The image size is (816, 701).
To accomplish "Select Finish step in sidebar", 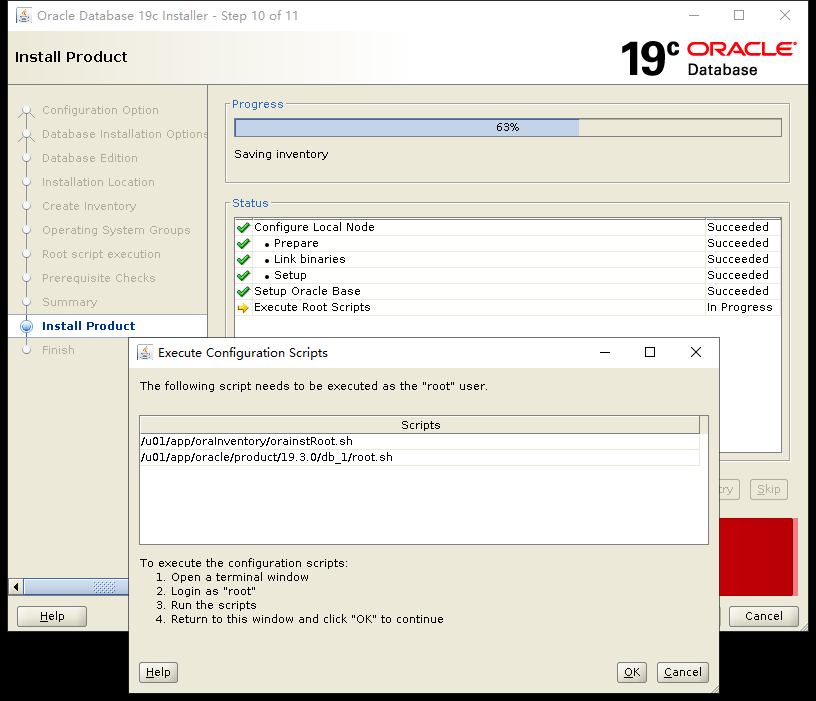I will point(58,350).
